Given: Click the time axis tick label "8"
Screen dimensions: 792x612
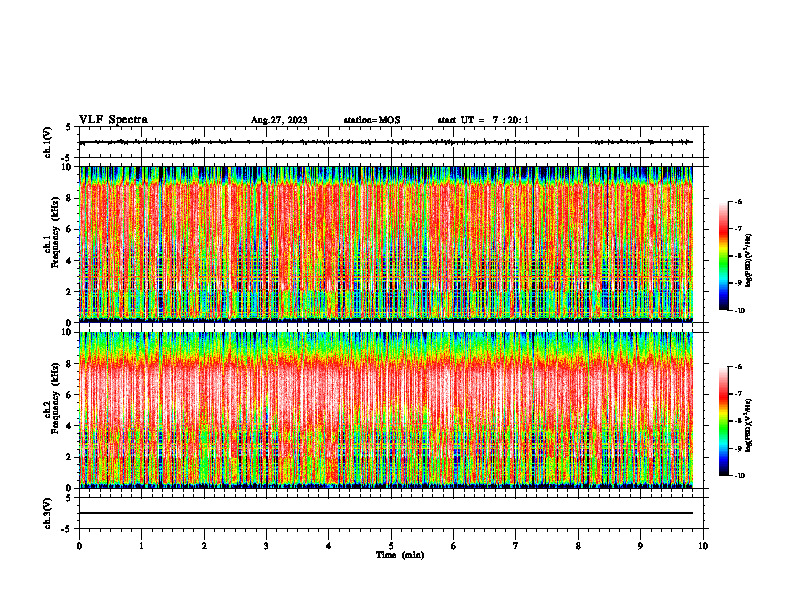Looking at the screenshot, I should tap(578, 546).
